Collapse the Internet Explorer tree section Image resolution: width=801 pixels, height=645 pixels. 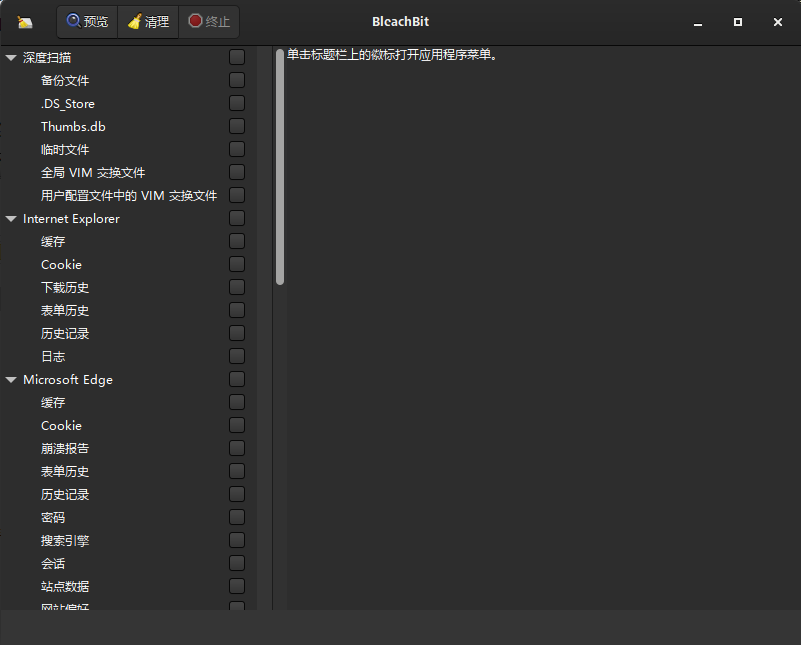[11, 218]
